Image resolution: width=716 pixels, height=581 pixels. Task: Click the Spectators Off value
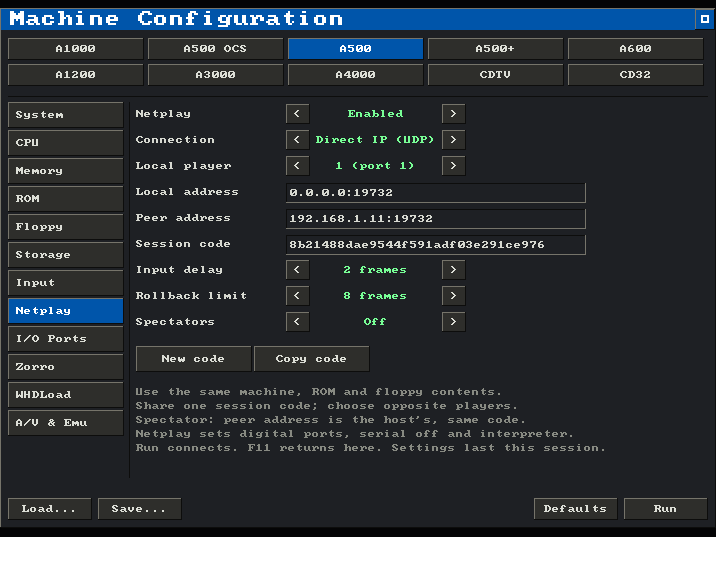coord(375,322)
